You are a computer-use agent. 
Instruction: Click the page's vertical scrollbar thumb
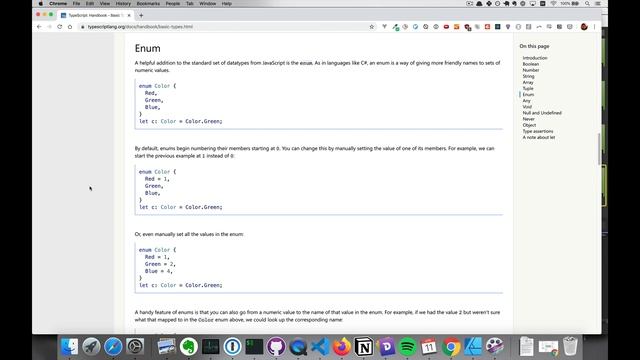pos(599,149)
